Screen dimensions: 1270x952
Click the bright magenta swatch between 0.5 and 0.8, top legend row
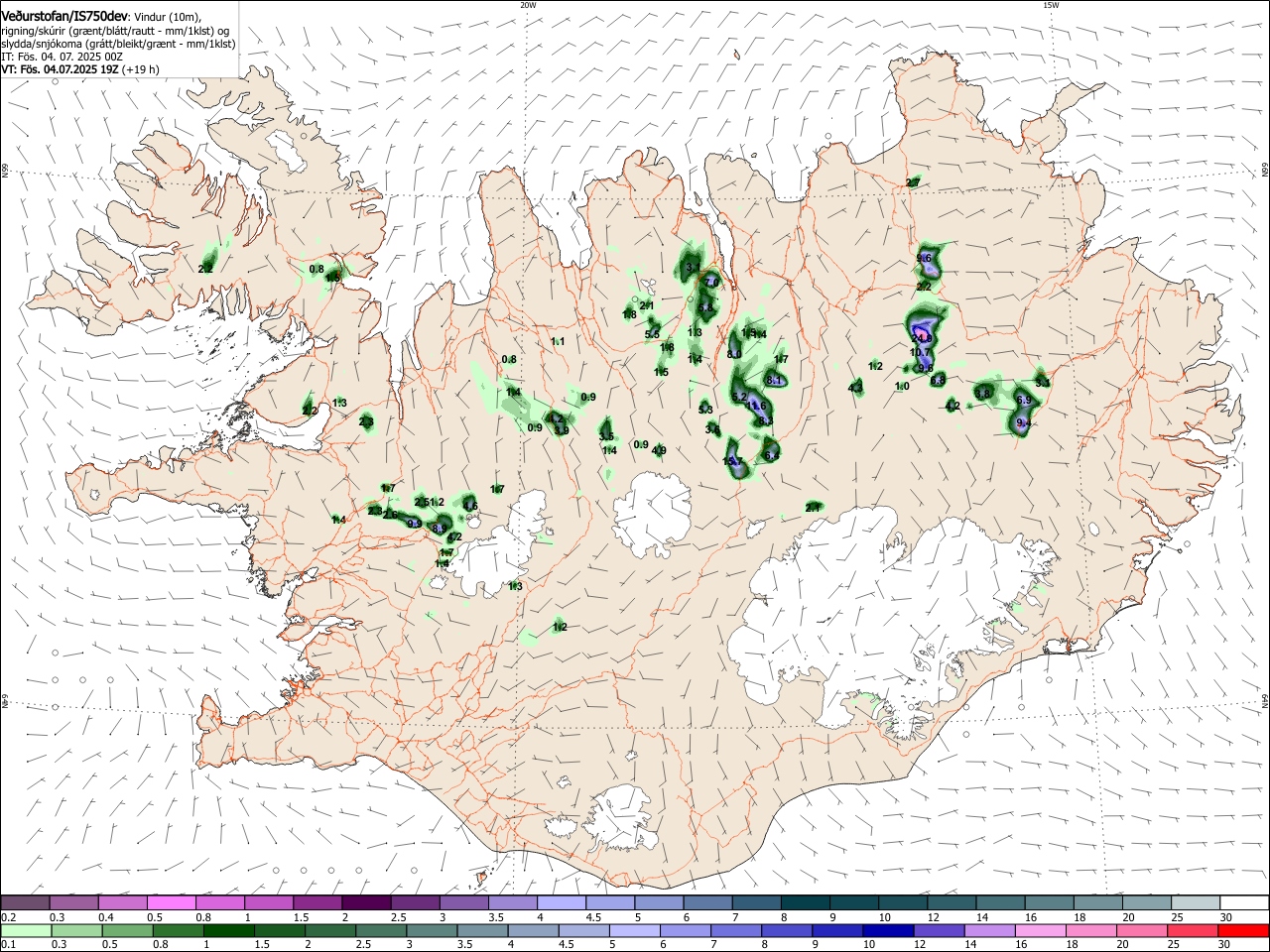172,902
